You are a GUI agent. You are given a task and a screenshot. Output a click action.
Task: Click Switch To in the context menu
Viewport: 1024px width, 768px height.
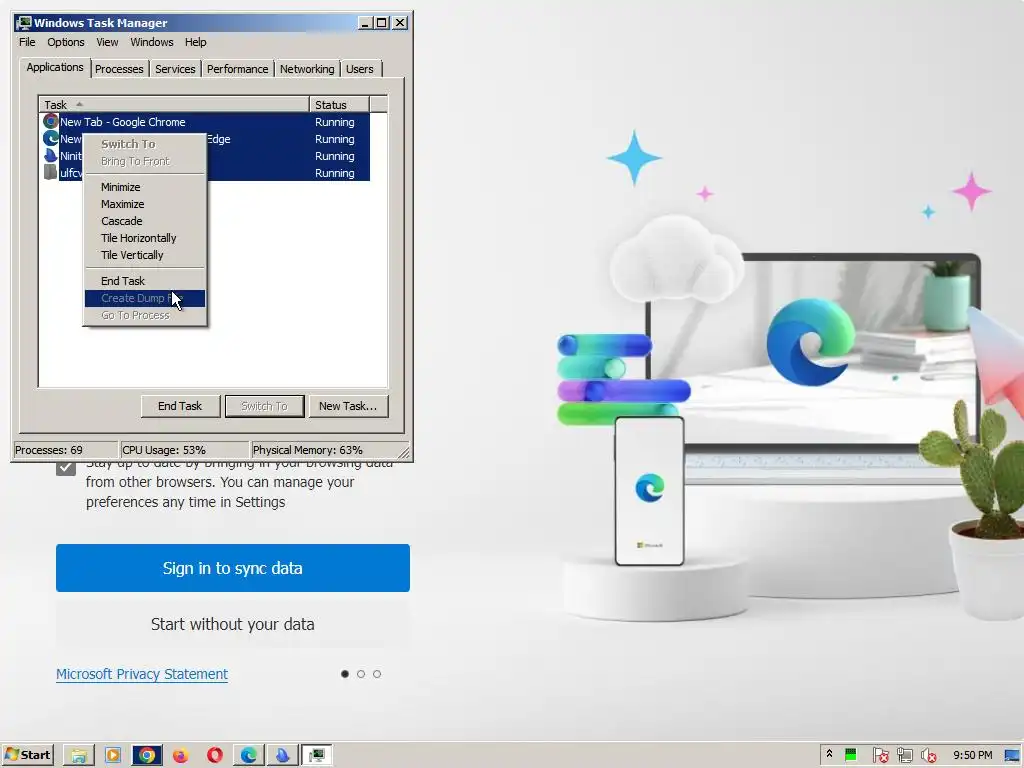point(145,144)
